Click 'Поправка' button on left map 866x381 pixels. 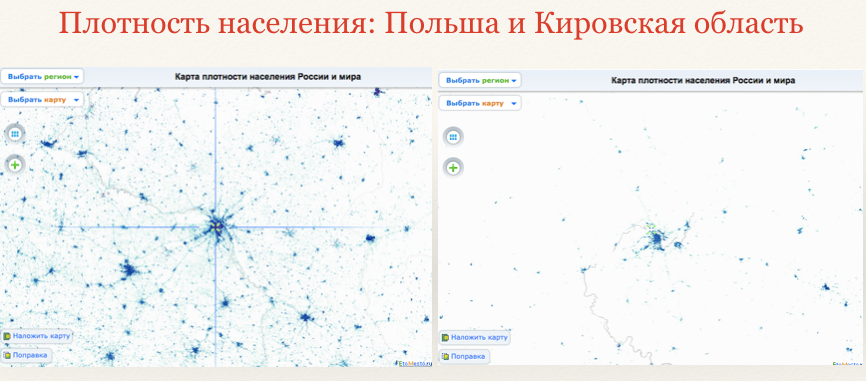click(x=27, y=355)
